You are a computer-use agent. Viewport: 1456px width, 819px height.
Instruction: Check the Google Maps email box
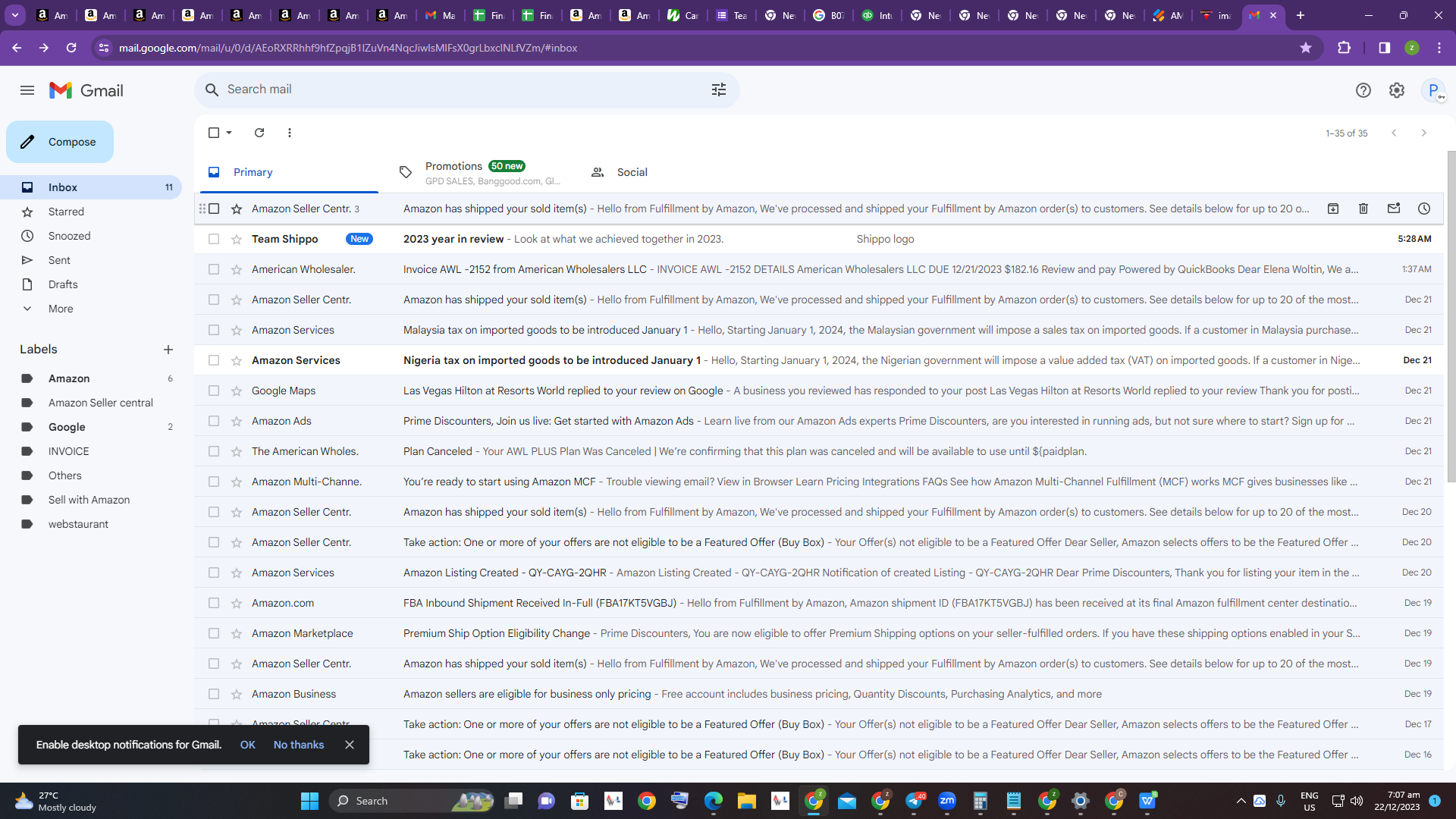point(214,391)
